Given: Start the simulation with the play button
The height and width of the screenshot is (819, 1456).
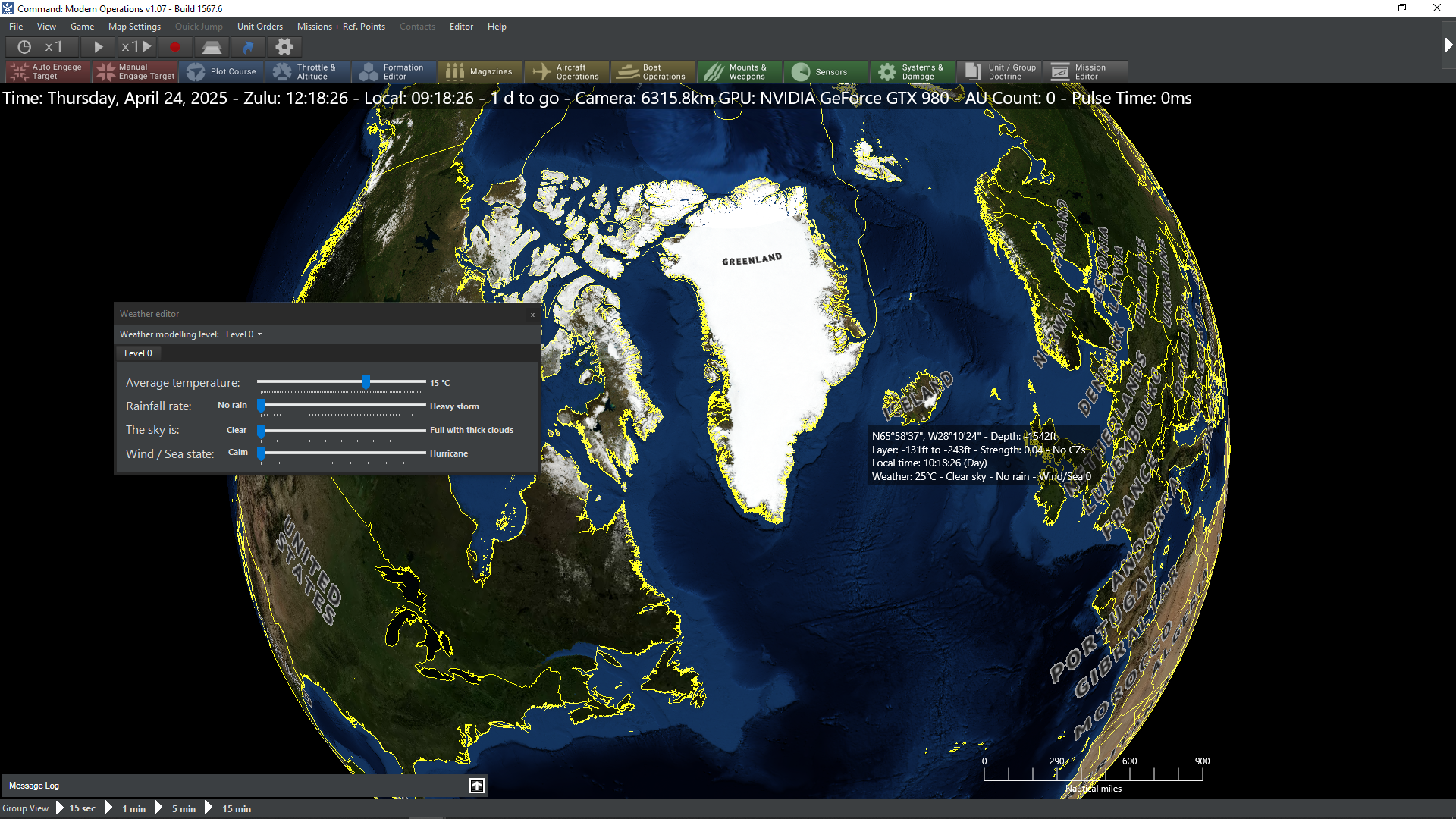Looking at the screenshot, I should (98, 47).
